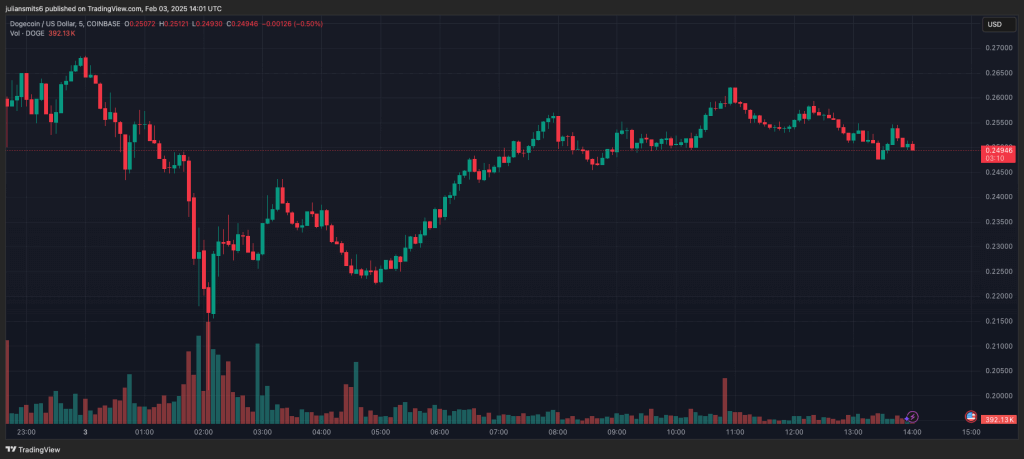Click the 13:00 time axis label
The image size is (1024, 459).
(x=854, y=432)
